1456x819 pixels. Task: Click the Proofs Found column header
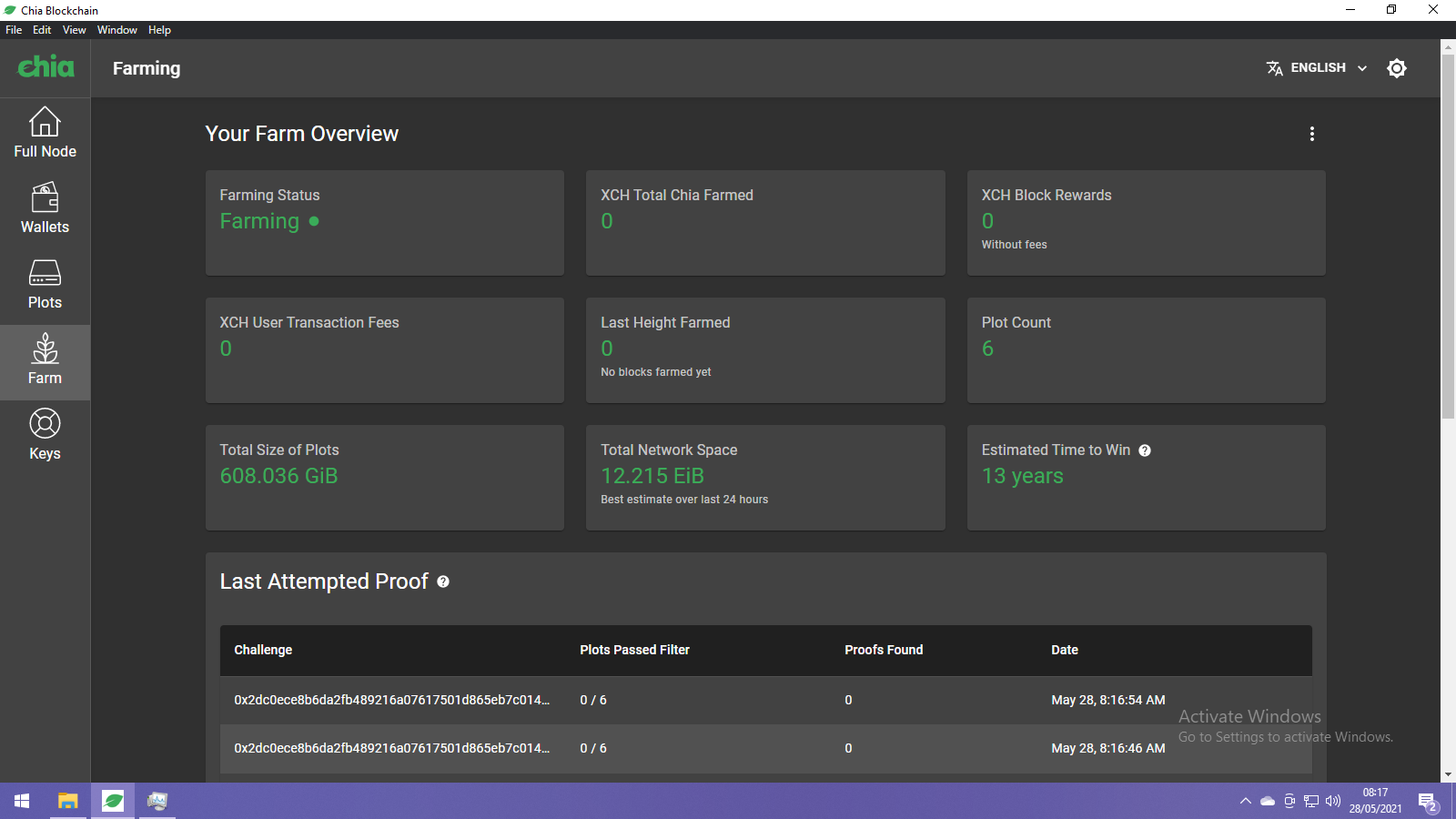click(884, 650)
